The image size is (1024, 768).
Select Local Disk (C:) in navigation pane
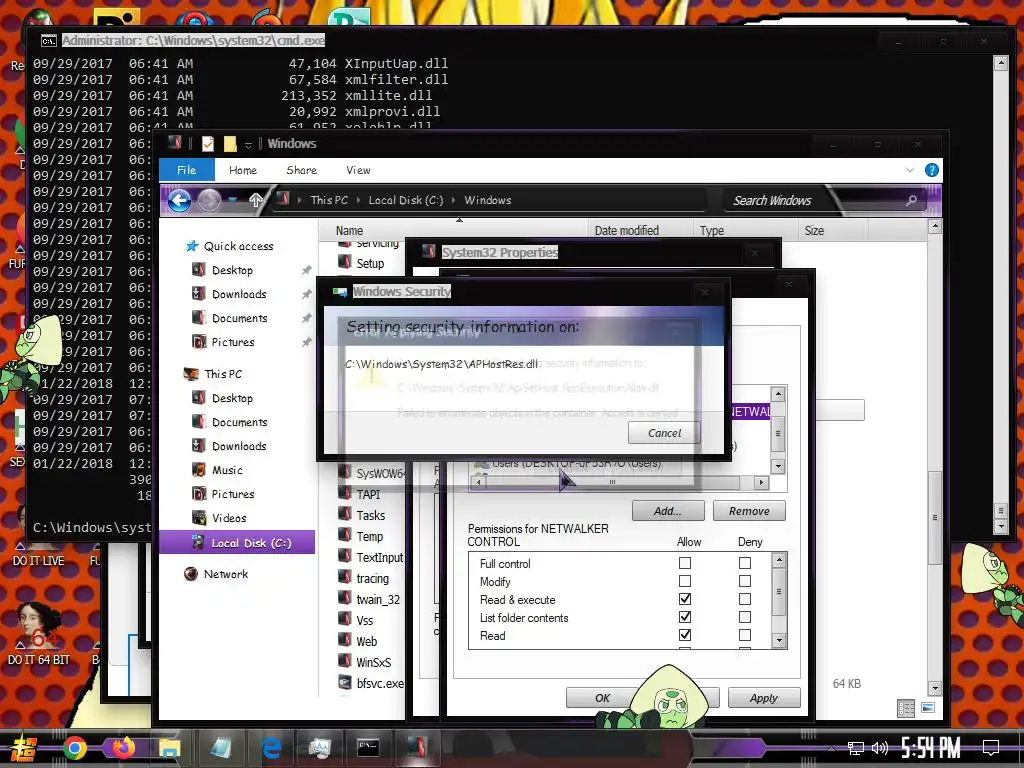point(237,543)
